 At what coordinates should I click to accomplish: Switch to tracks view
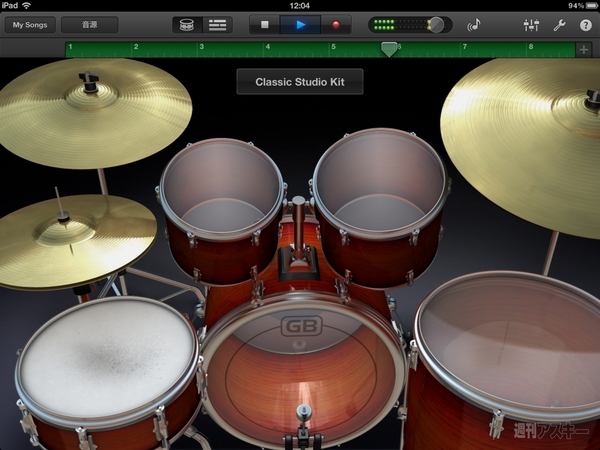pos(217,25)
